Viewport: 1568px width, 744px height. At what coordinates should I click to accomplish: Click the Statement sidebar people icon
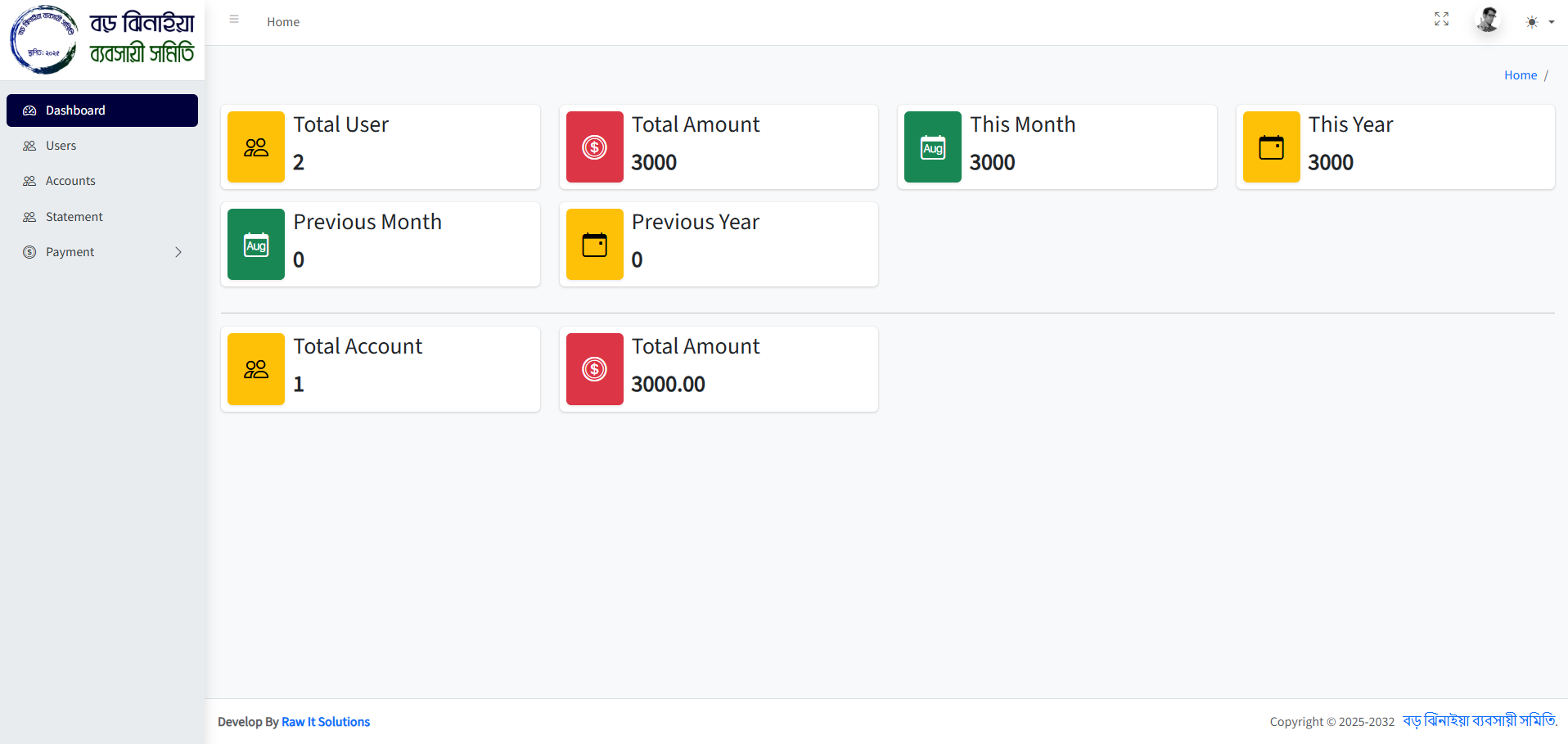coord(29,217)
